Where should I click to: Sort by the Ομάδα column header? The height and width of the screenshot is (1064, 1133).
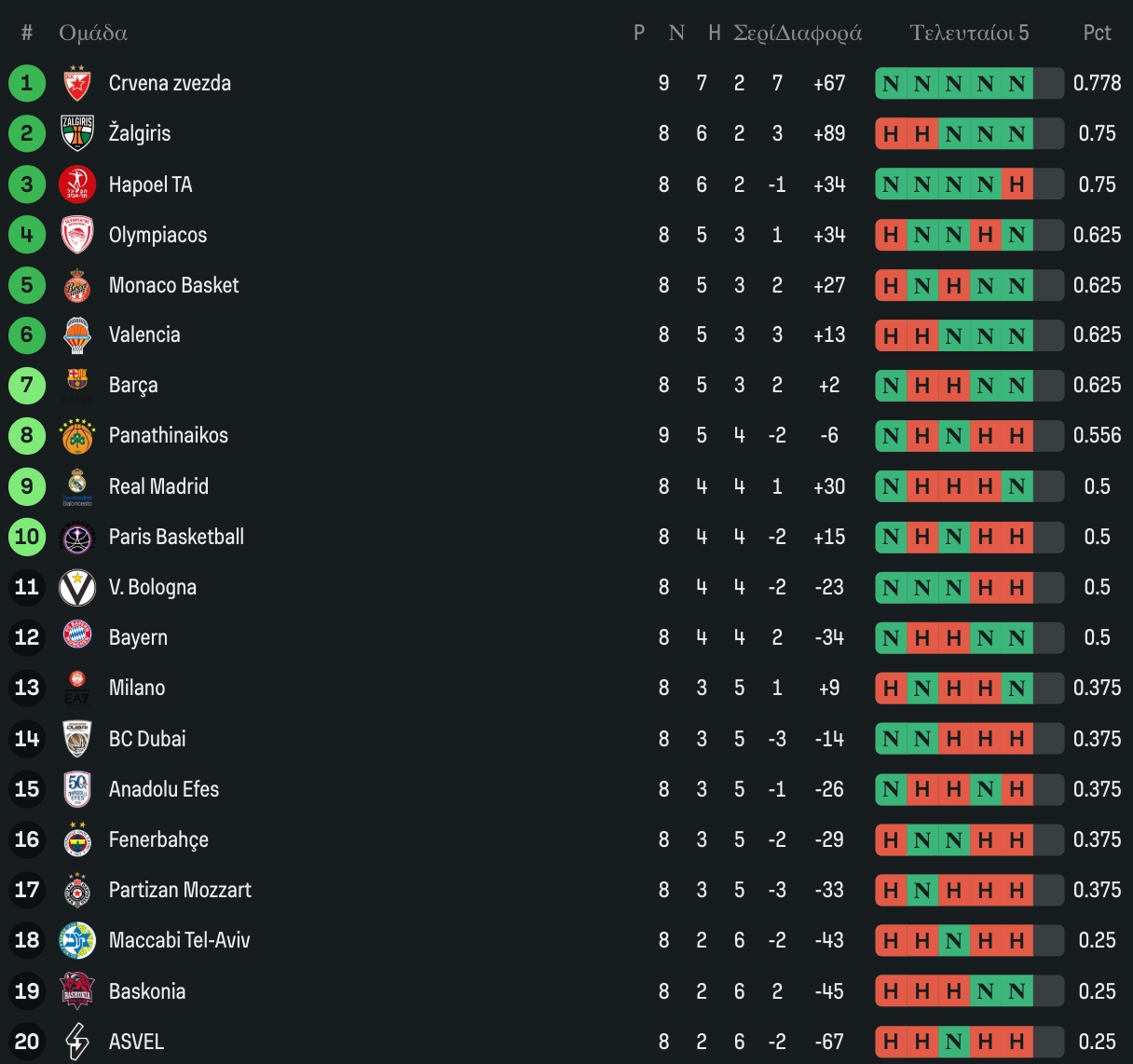93,34
